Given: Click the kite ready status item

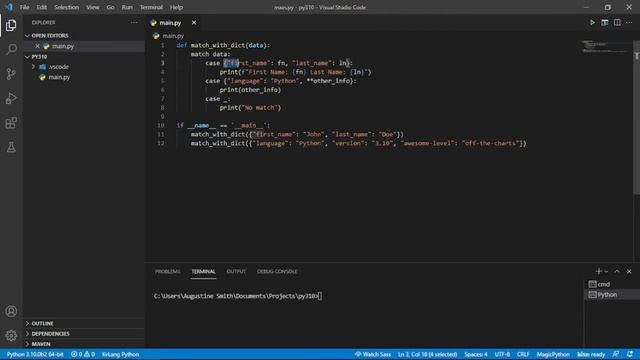Looking at the screenshot, I should pyautogui.click(x=591, y=354).
